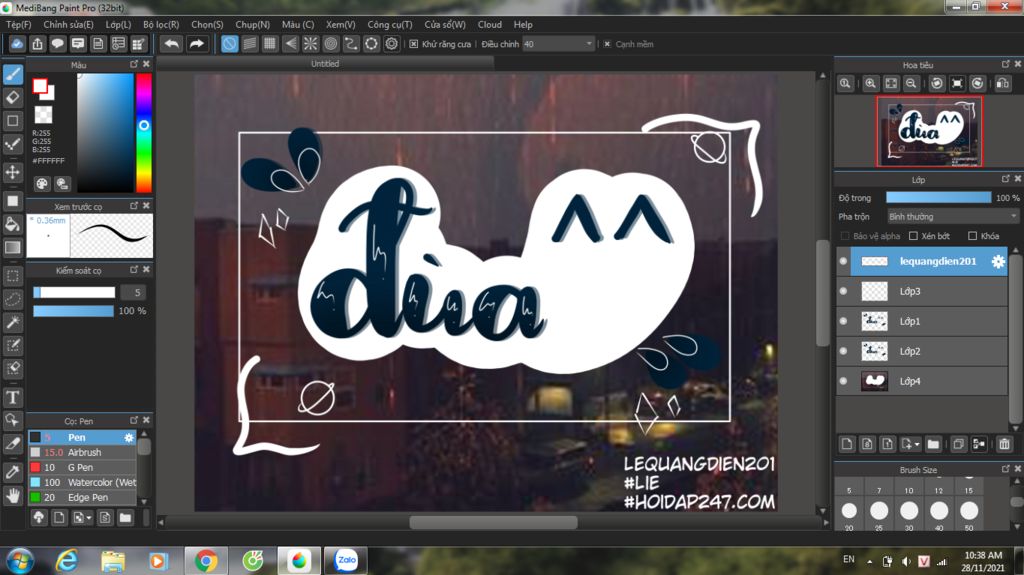Toggle visibility of lequangdien201 layer
Screen dimensions: 1024x575
pos(843,261)
